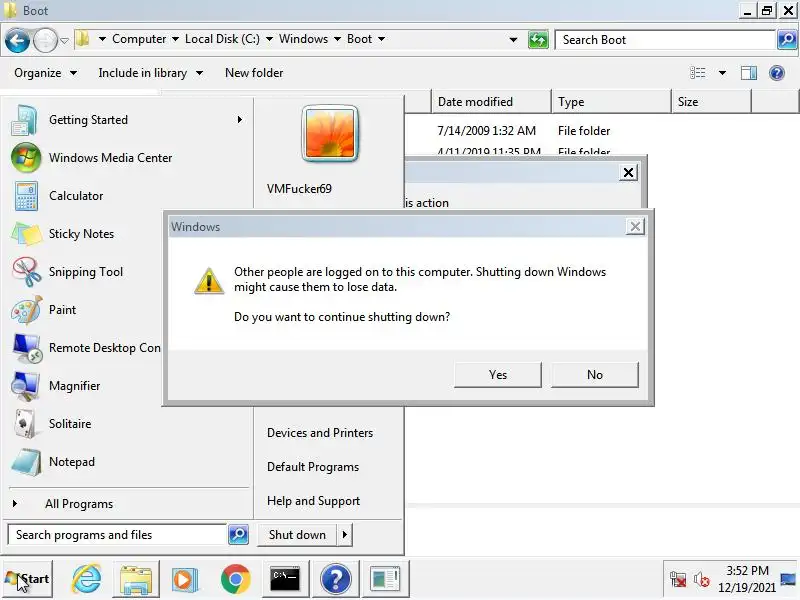Screen dimensions: 800x600
Task: Expand Getting Started submenu arrow
Action: pos(240,120)
